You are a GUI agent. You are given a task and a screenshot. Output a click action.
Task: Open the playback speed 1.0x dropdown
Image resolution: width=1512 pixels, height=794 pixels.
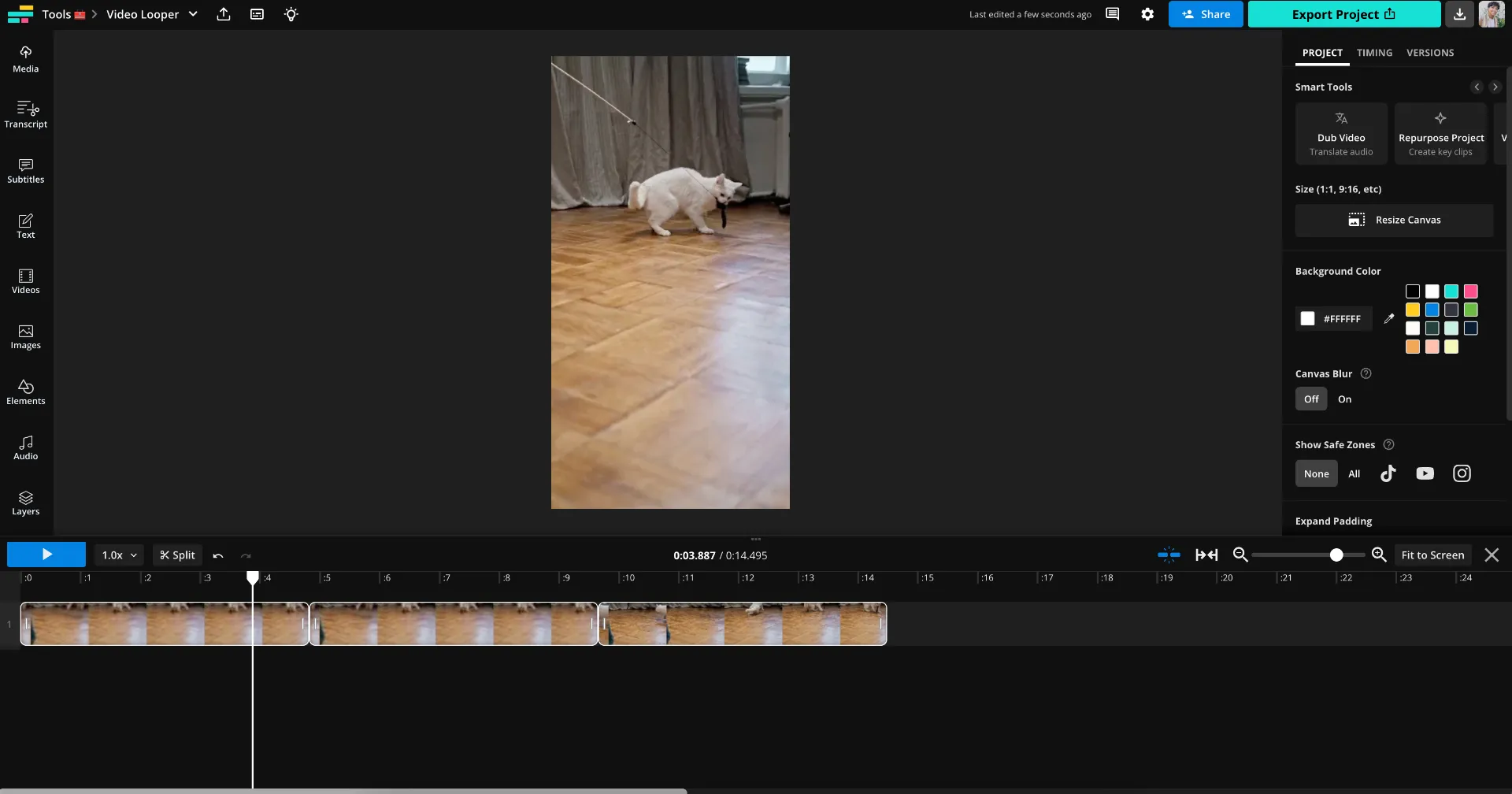point(118,555)
